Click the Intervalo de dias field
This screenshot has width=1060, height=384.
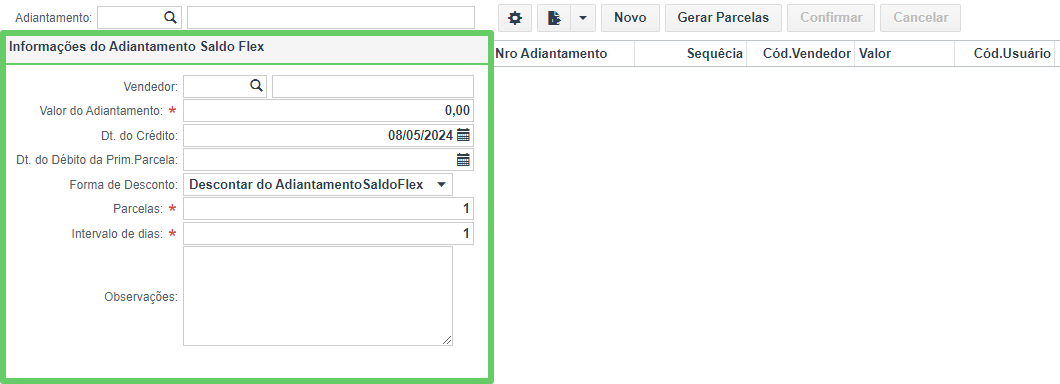coord(328,234)
